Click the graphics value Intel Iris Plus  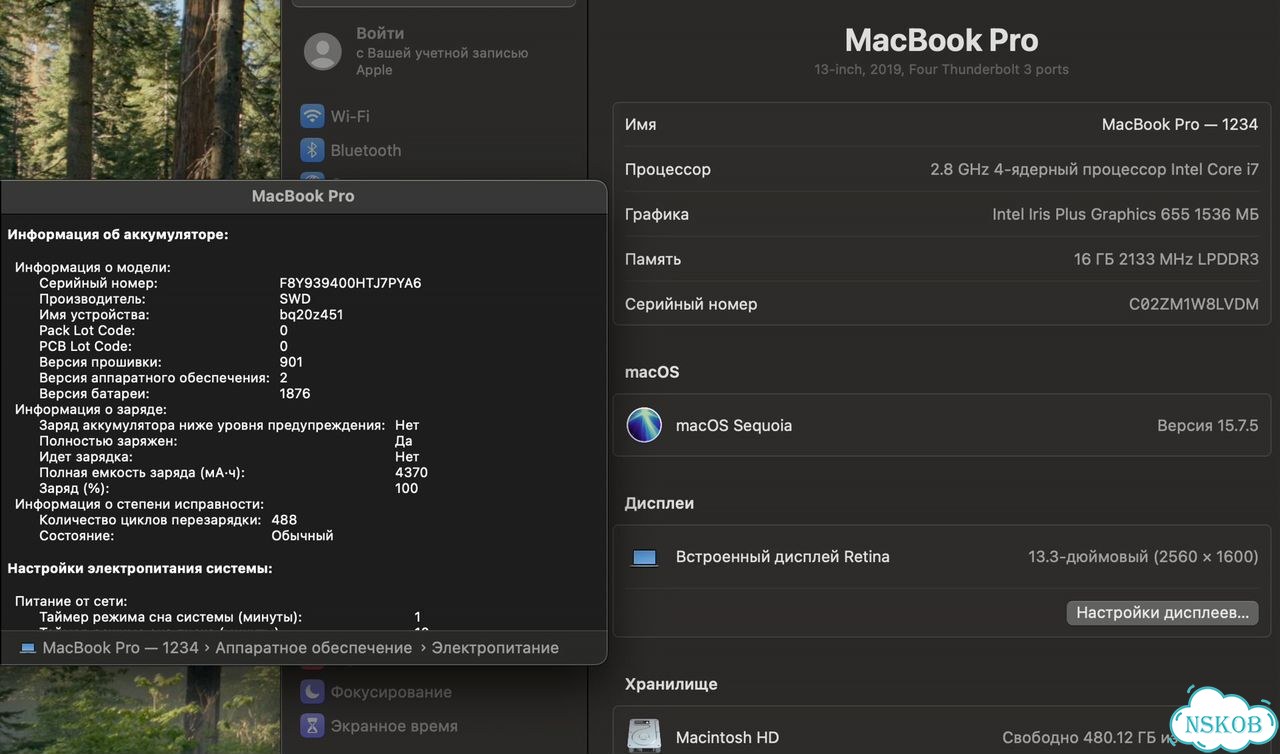coord(1125,214)
